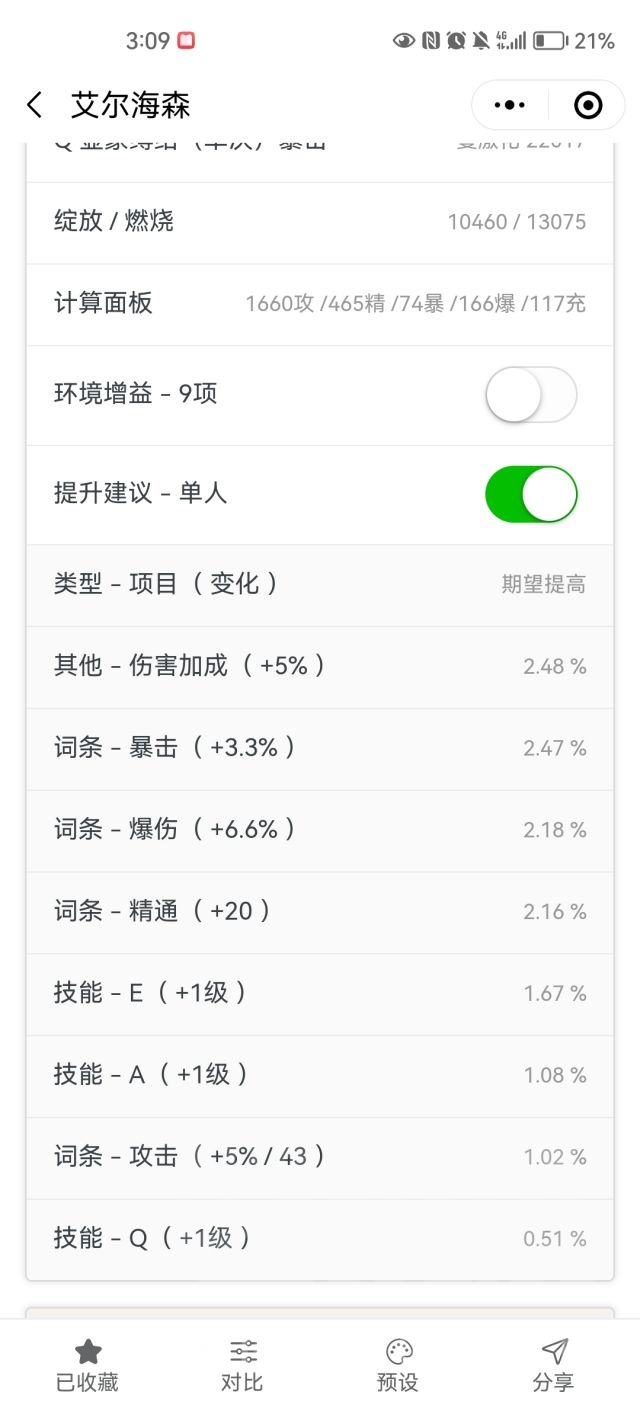Open the mini program three-dots menu
This screenshot has height=1408, width=640.
tap(510, 105)
